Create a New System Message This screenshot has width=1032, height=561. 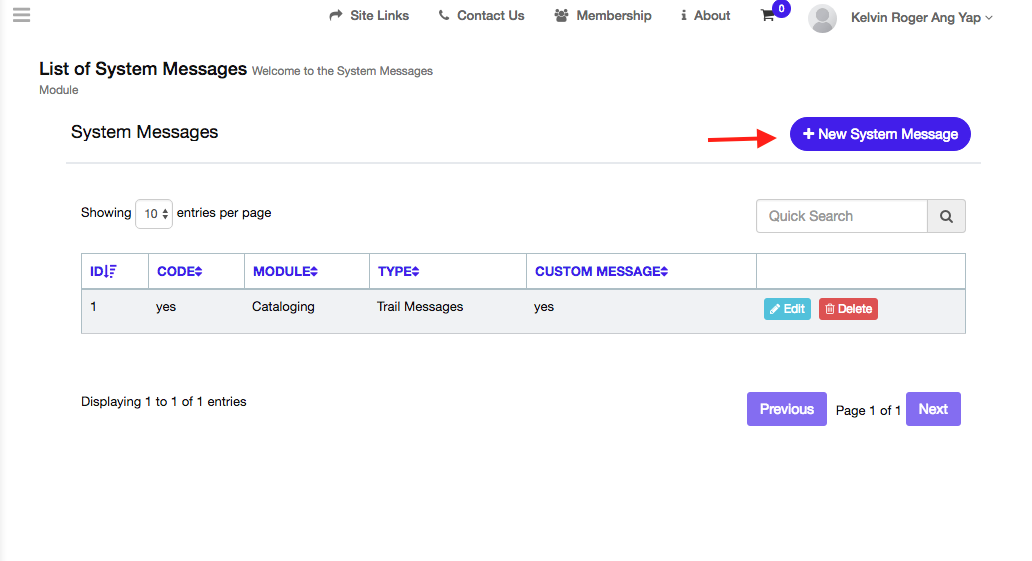click(880, 134)
